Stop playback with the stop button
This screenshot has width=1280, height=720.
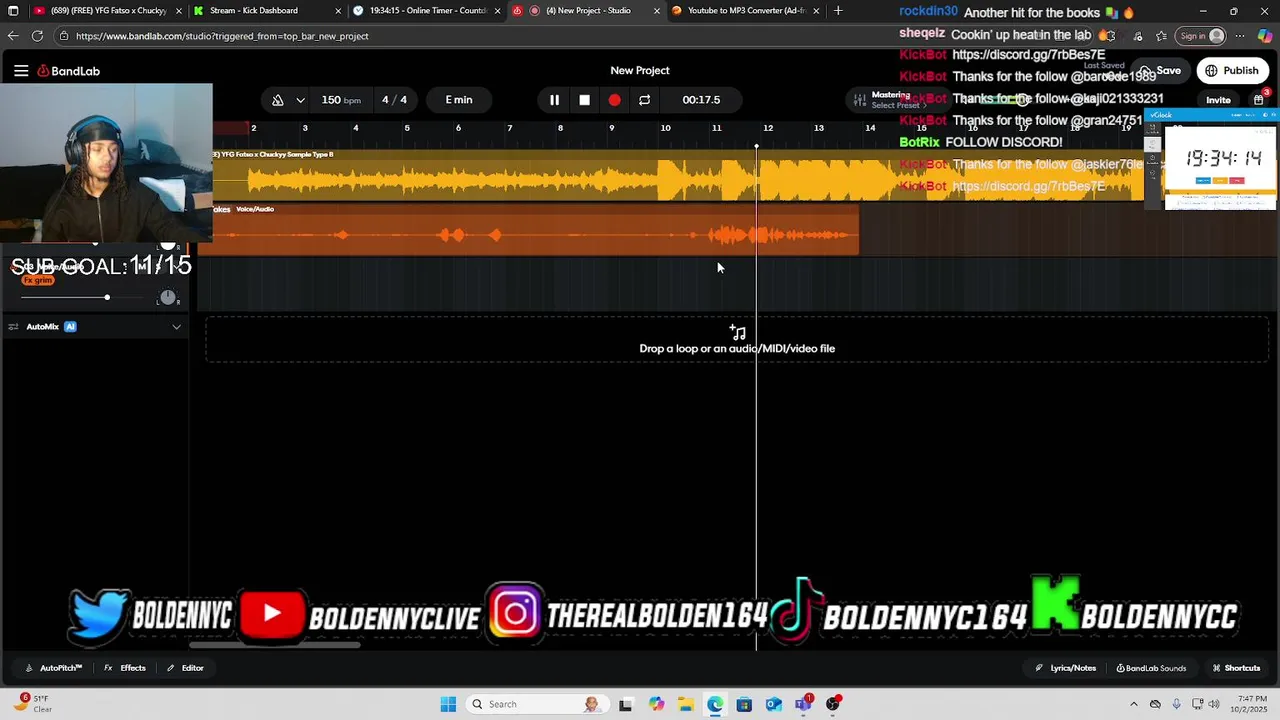(x=585, y=100)
